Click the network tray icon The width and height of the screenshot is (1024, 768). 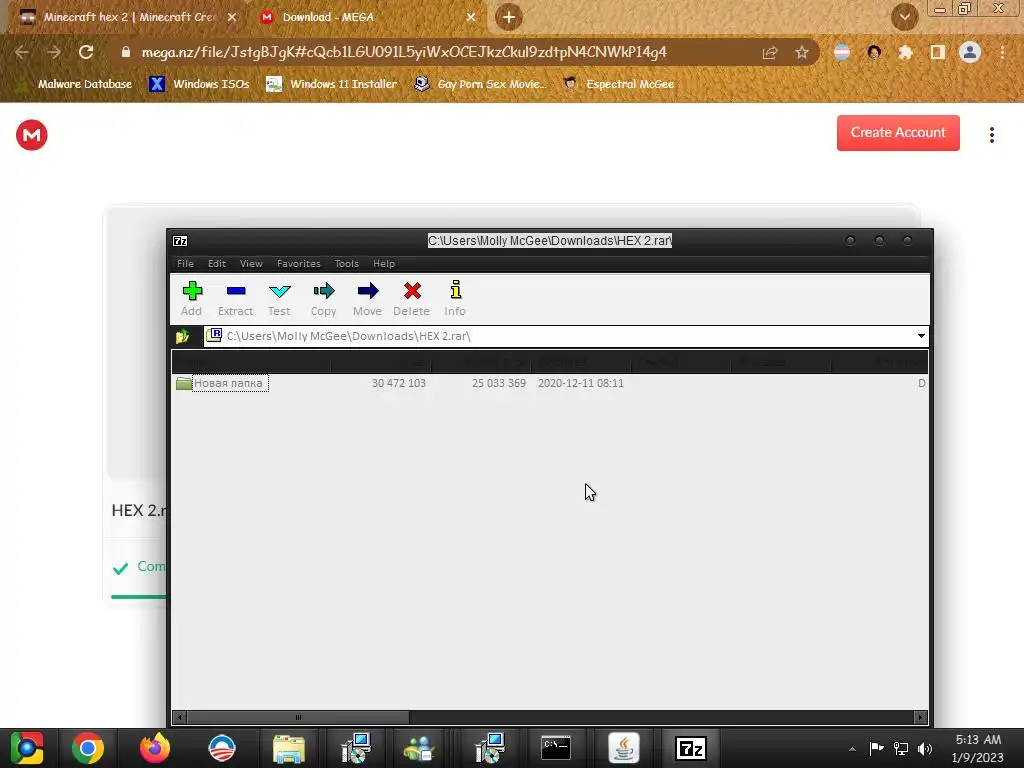point(901,749)
